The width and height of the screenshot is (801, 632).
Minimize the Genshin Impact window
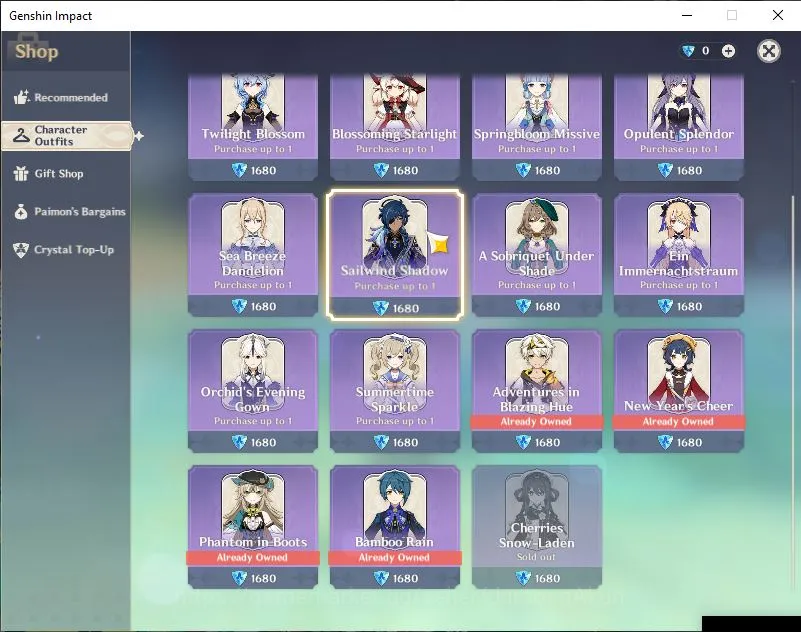coord(687,15)
